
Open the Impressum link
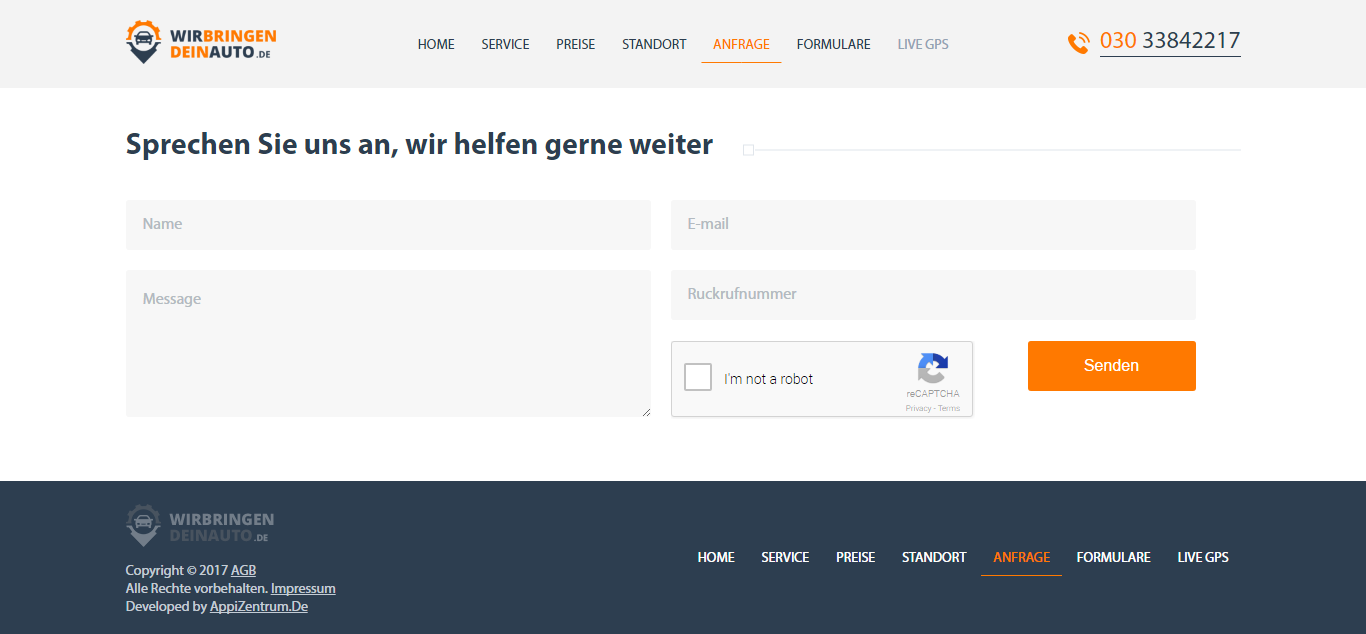click(x=303, y=589)
